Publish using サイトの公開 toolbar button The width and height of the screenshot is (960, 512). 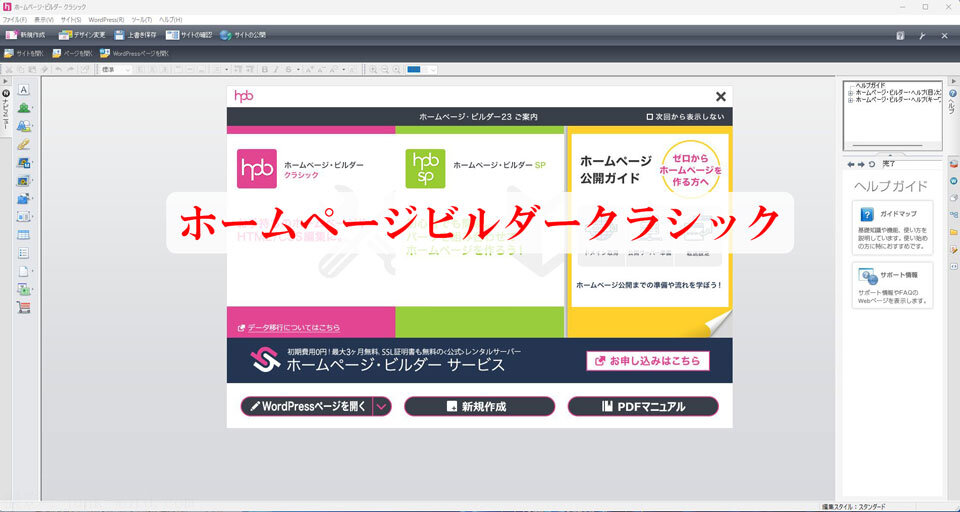243,36
